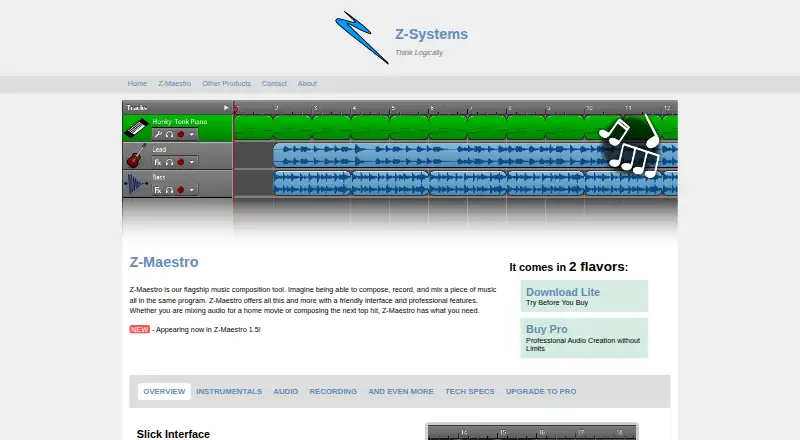
Task: Open Fx effects for the Bass track
Action: click(158, 190)
